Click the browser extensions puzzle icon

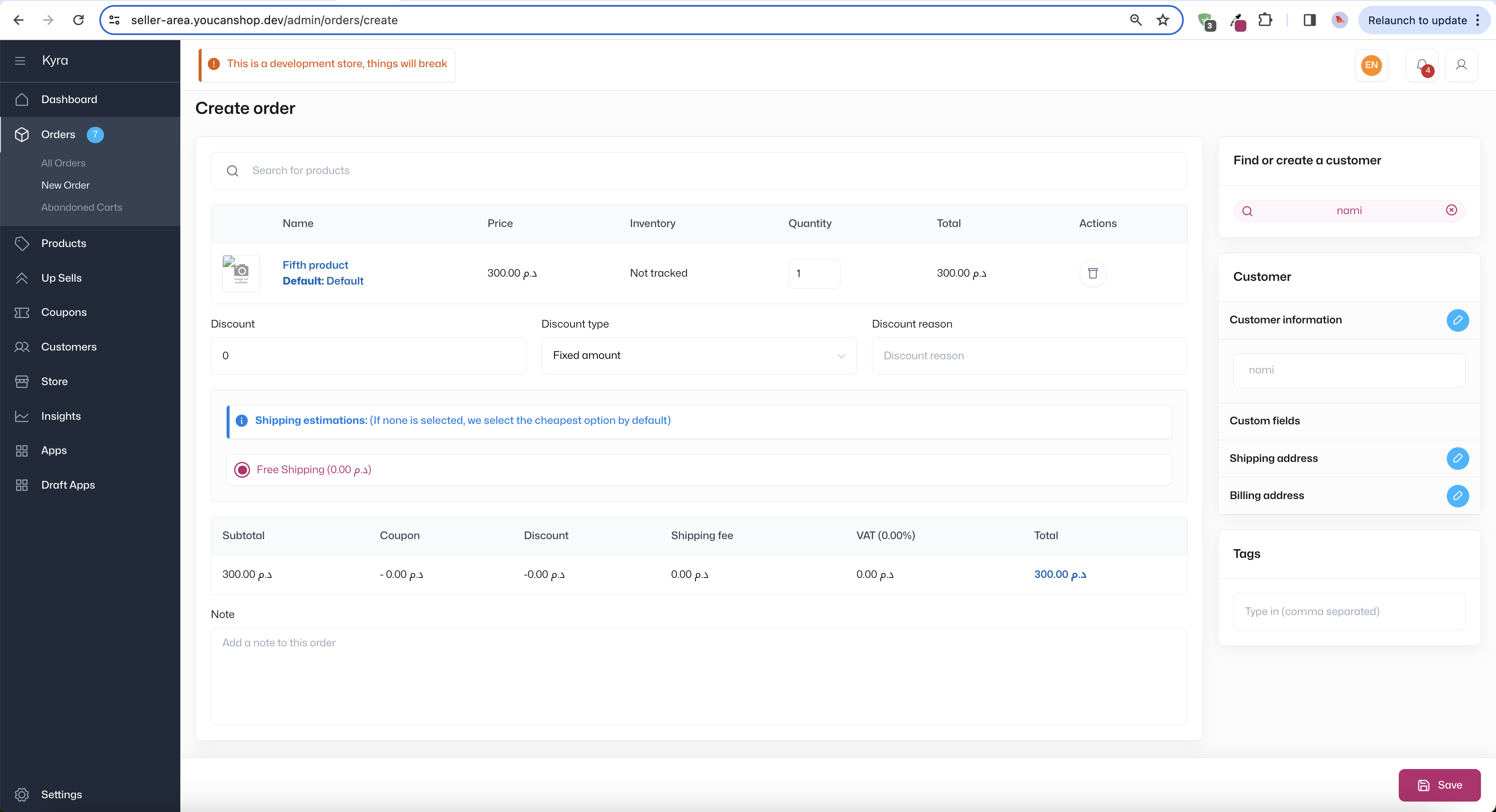(x=1265, y=20)
